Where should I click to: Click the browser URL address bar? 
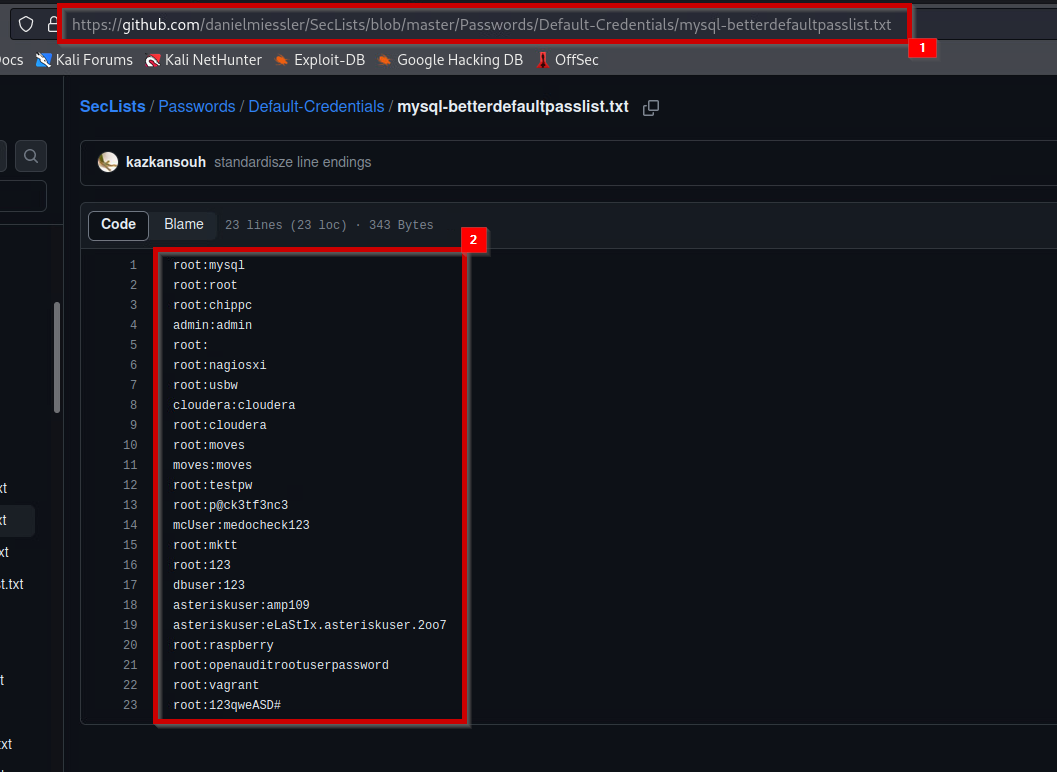click(x=480, y=24)
